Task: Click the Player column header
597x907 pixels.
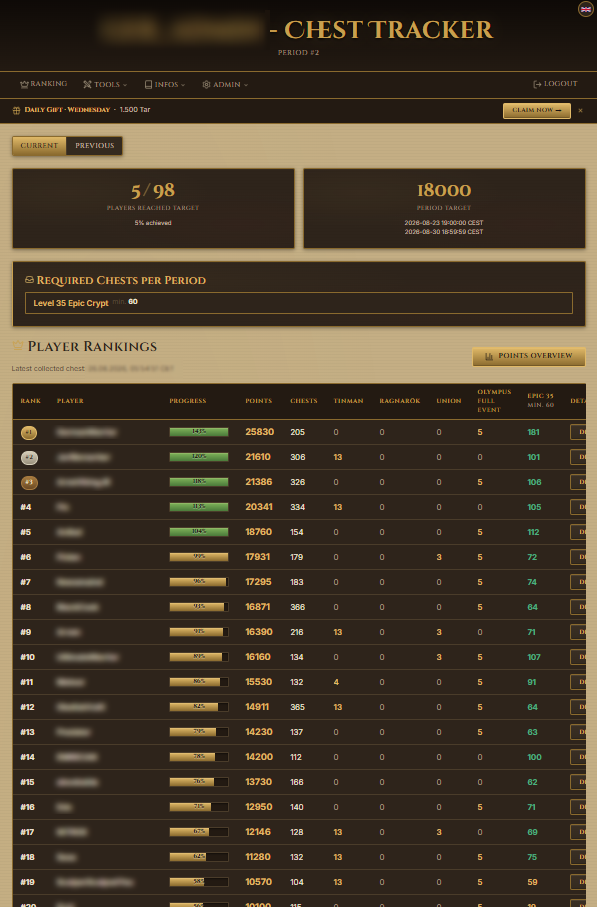Action: pos(70,401)
